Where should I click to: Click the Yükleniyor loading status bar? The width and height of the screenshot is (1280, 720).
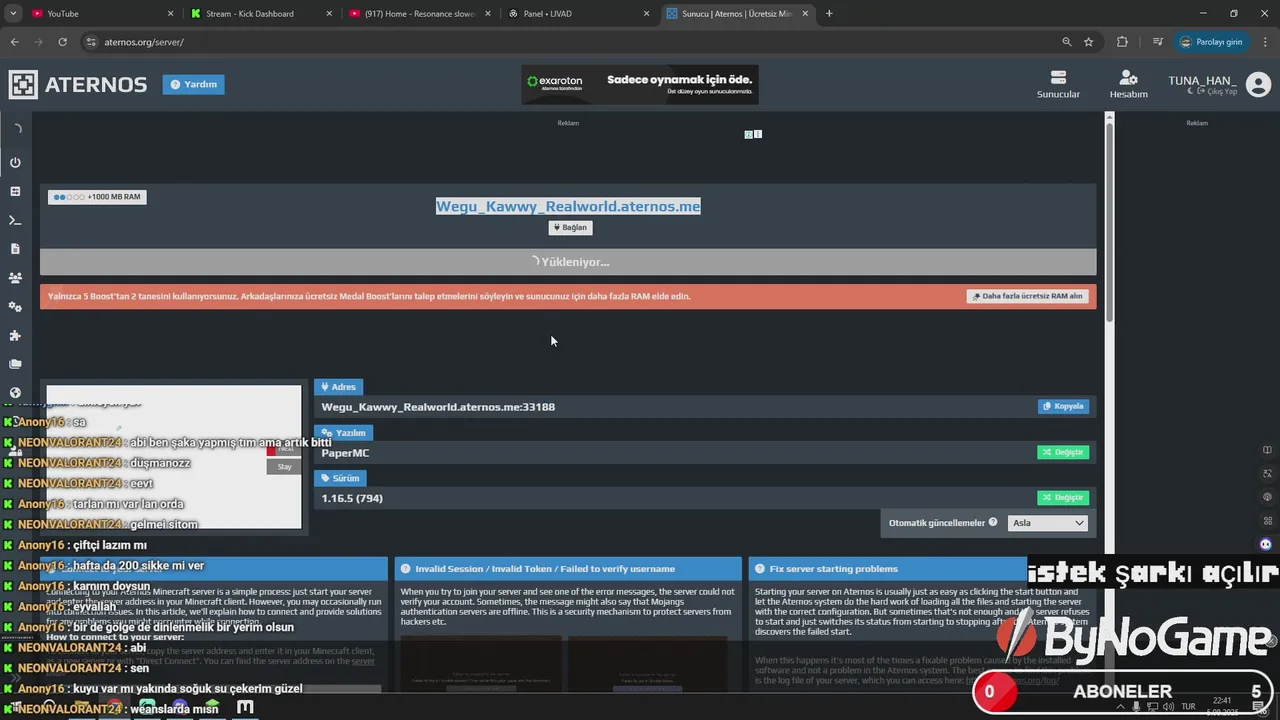tap(568, 262)
